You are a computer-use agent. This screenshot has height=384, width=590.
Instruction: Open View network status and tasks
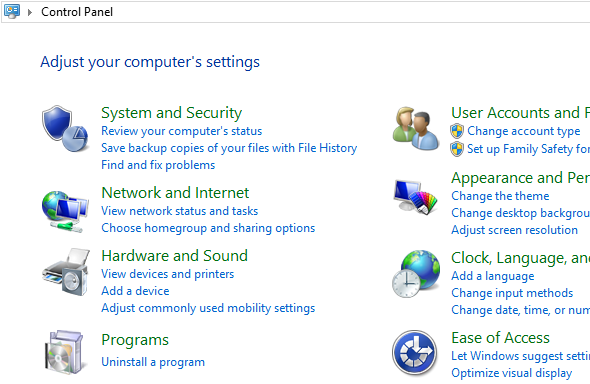(179, 211)
